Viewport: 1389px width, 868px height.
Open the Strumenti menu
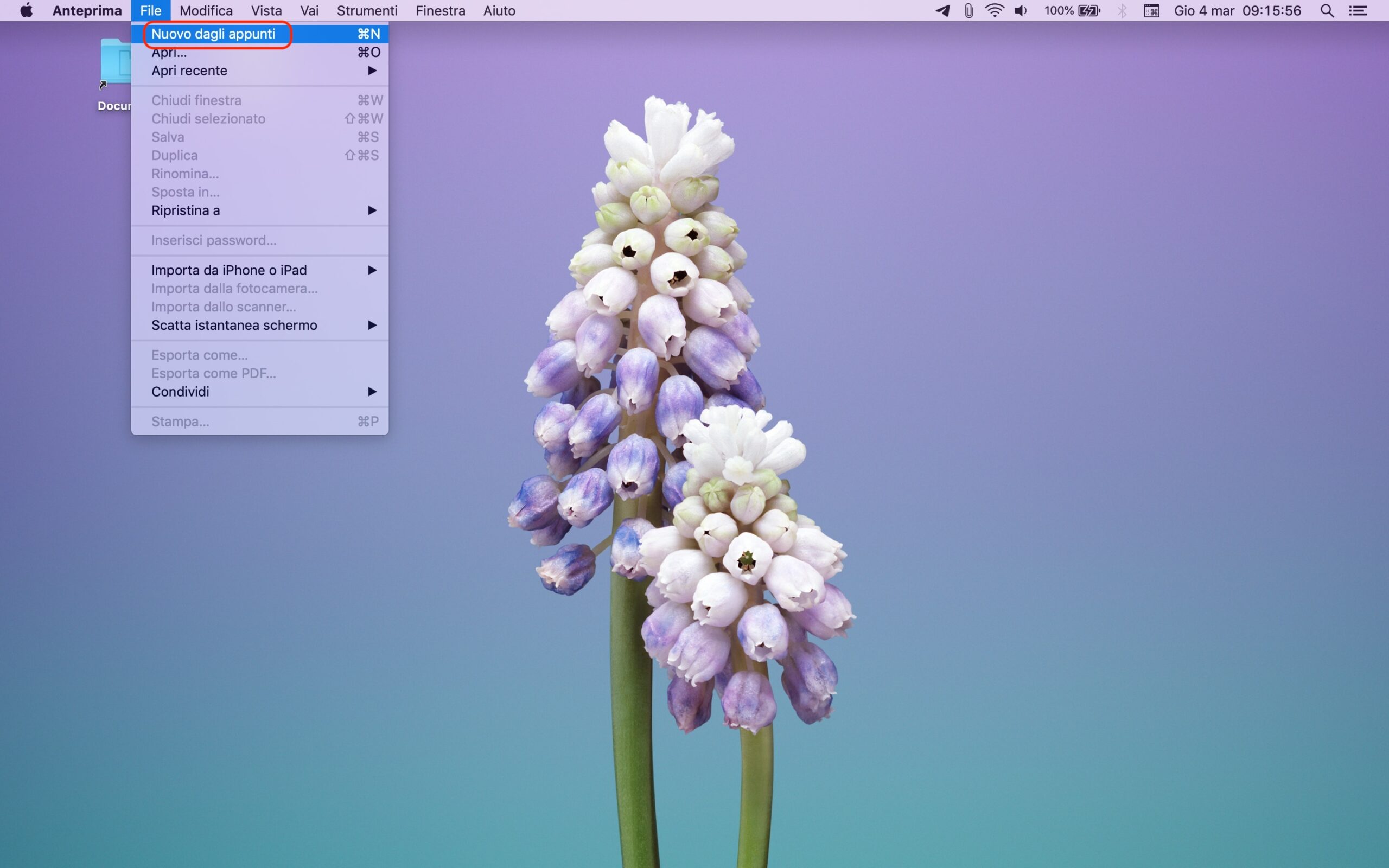[367, 10]
